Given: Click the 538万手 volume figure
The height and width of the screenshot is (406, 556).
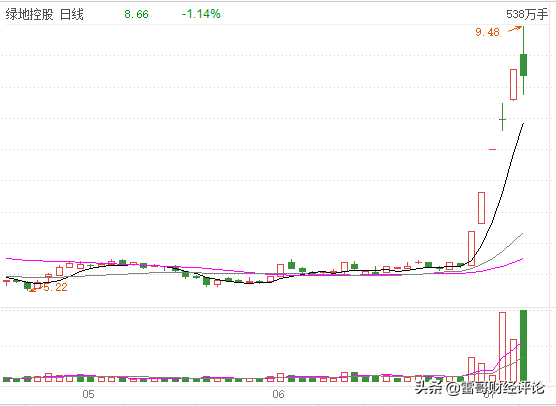Looking at the screenshot, I should 527,14.
